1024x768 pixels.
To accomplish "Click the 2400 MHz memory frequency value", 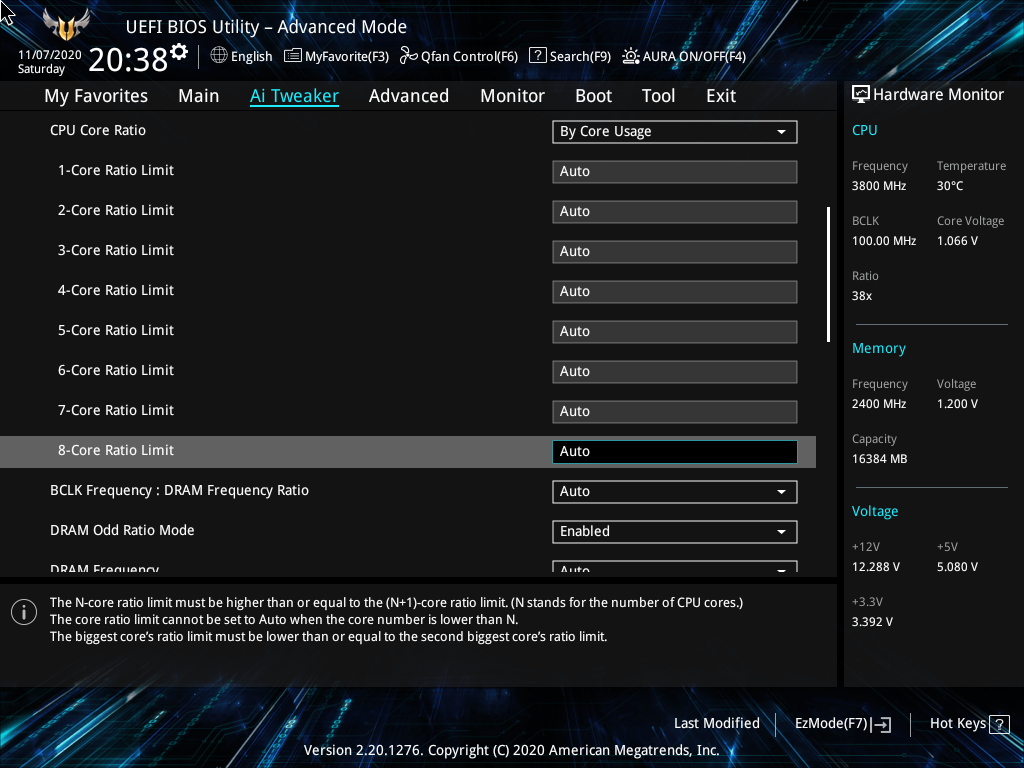I will click(879, 404).
